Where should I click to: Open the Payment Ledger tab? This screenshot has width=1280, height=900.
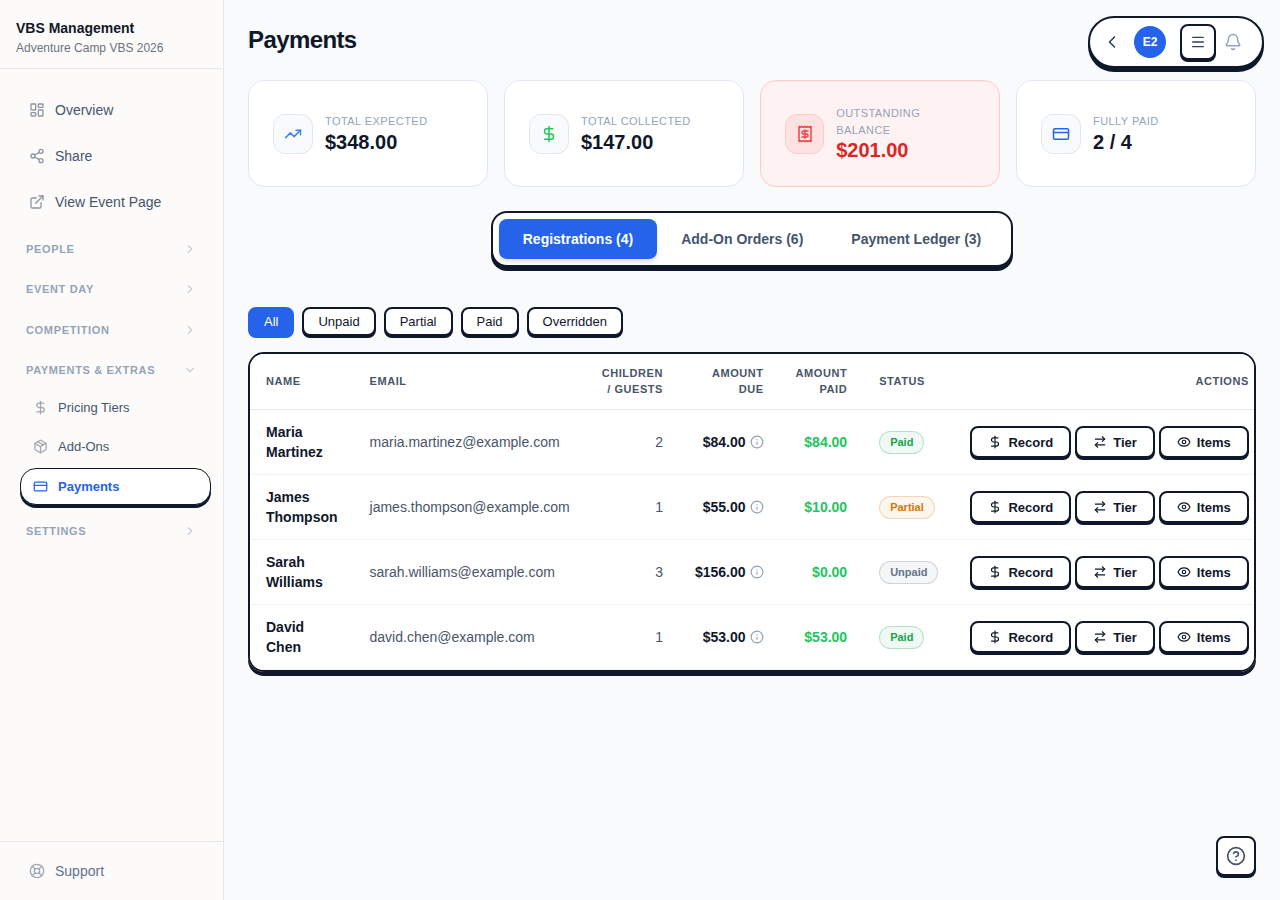[x=916, y=239]
